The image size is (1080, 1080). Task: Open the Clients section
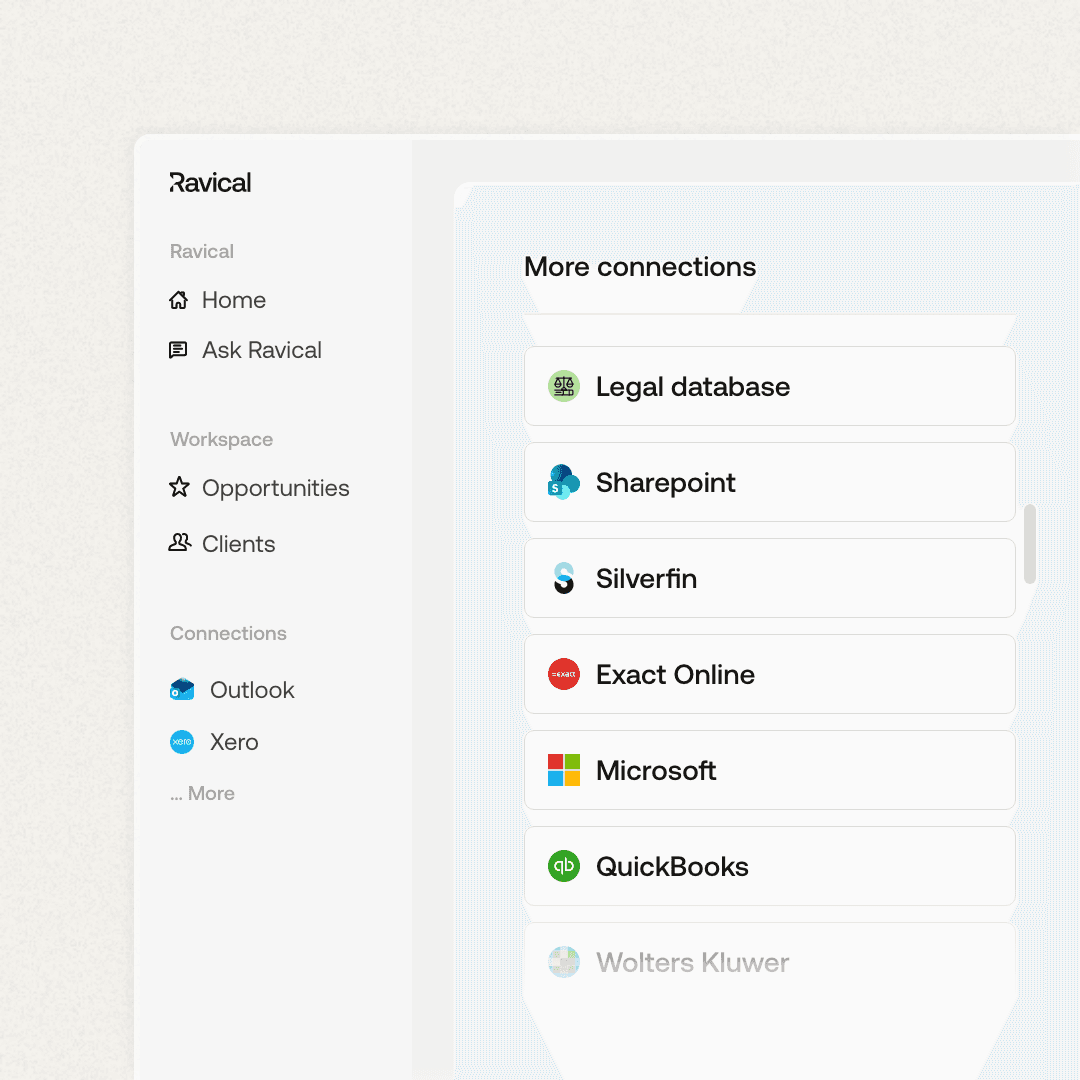click(x=222, y=543)
